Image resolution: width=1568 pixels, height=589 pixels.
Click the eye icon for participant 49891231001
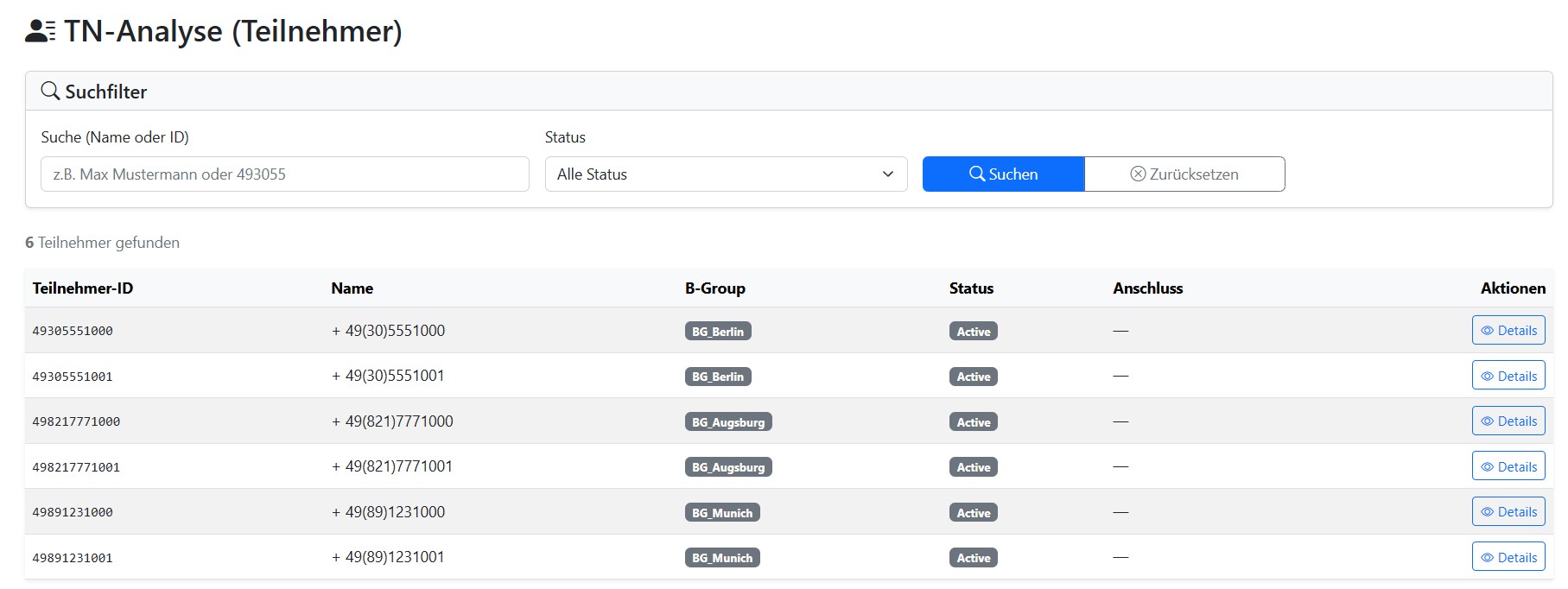(x=1487, y=558)
